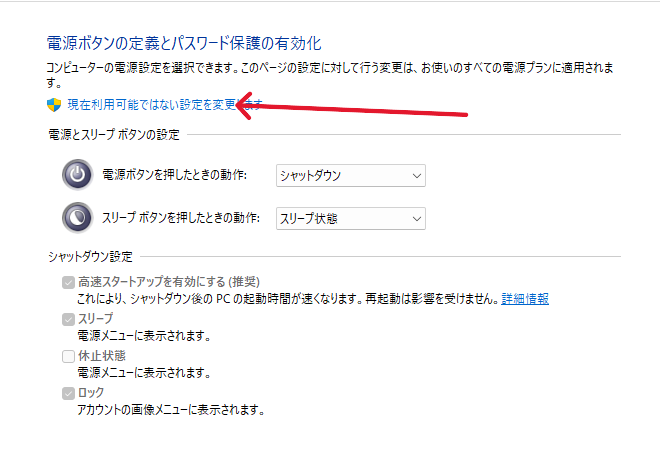The width and height of the screenshot is (660, 460).
Task: Uncheck the スリープ power menu checkbox
Action: (68, 319)
